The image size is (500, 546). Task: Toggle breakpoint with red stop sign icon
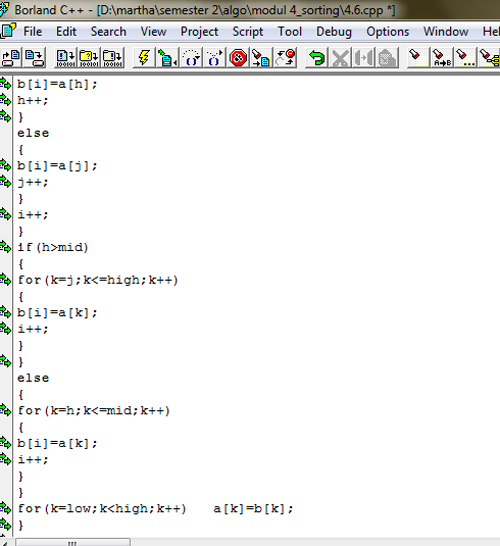click(x=238, y=57)
